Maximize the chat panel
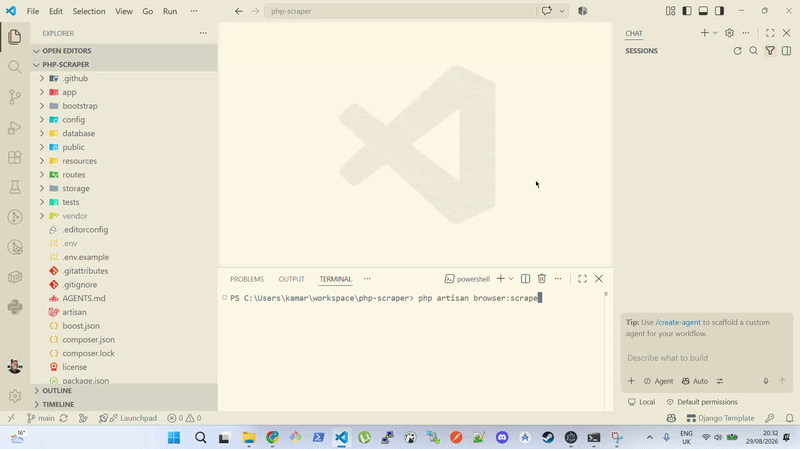The width and height of the screenshot is (800, 449). [x=770, y=33]
